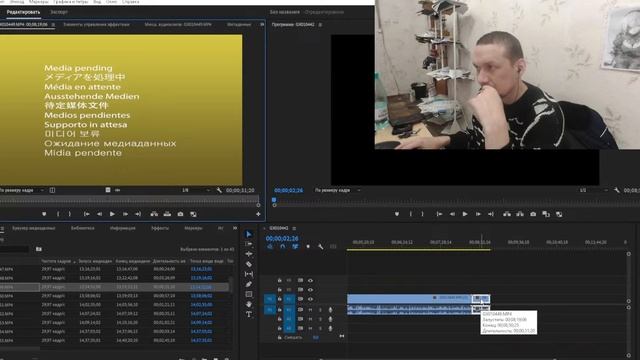This screenshot has height=360, width=640.
Task: Select the Rectangle tool
Action: coord(249,294)
